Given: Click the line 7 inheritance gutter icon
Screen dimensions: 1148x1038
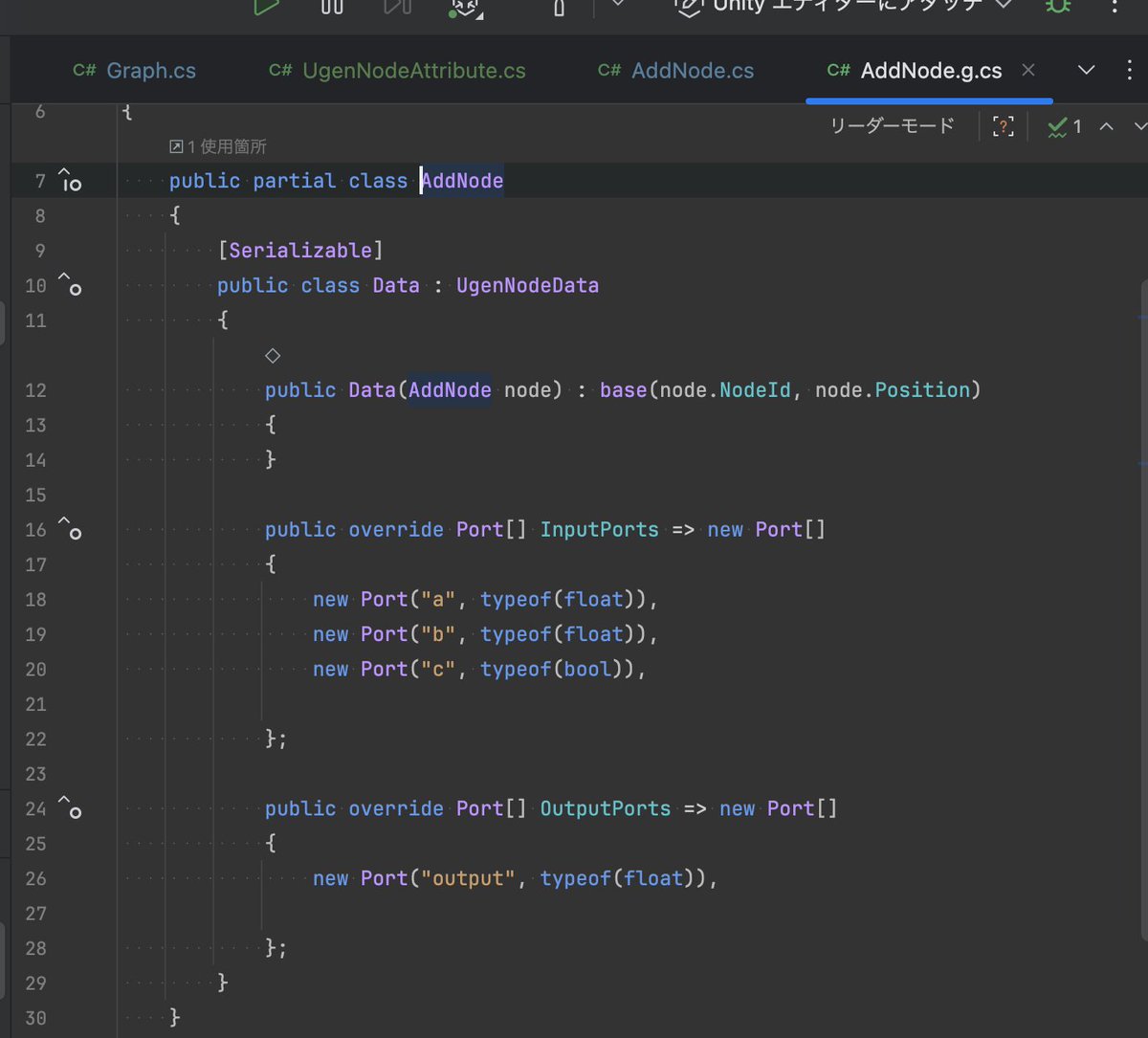Looking at the screenshot, I should (x=70, y=179).
